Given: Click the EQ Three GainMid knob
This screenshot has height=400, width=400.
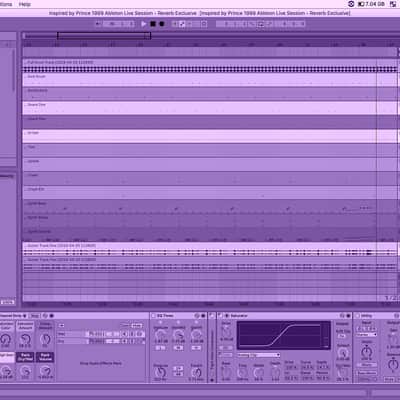Looking at the screenshot, I should (x=178, y=334).
